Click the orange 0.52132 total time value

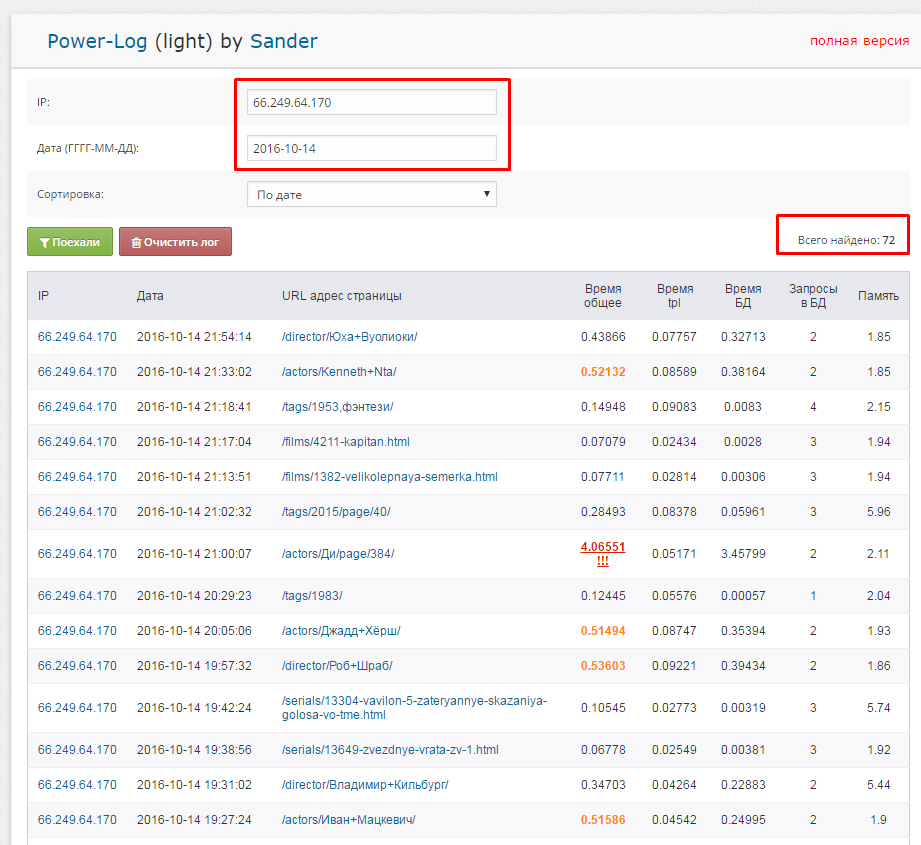(603, 372)
